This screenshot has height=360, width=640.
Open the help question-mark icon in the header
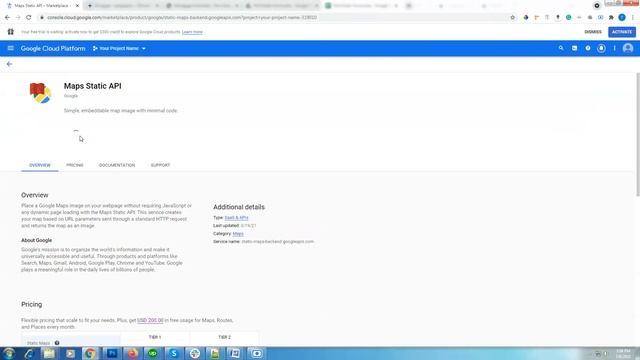pyautogui.click(x=588, y=48)
